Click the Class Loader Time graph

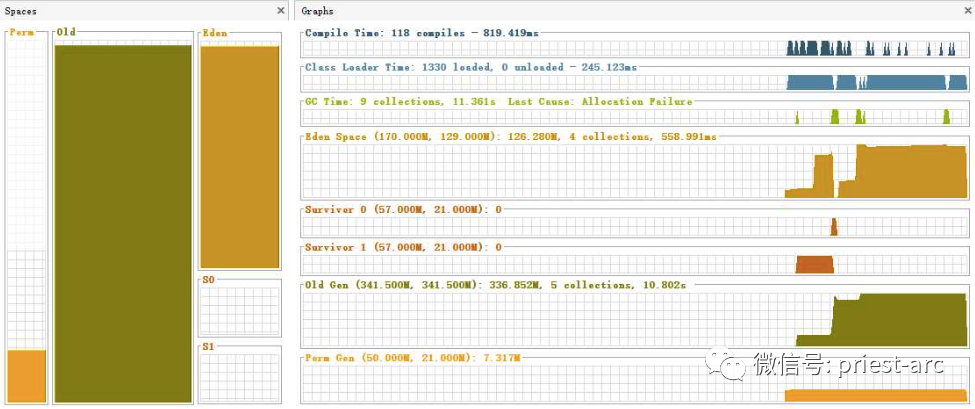coord(635,82)
